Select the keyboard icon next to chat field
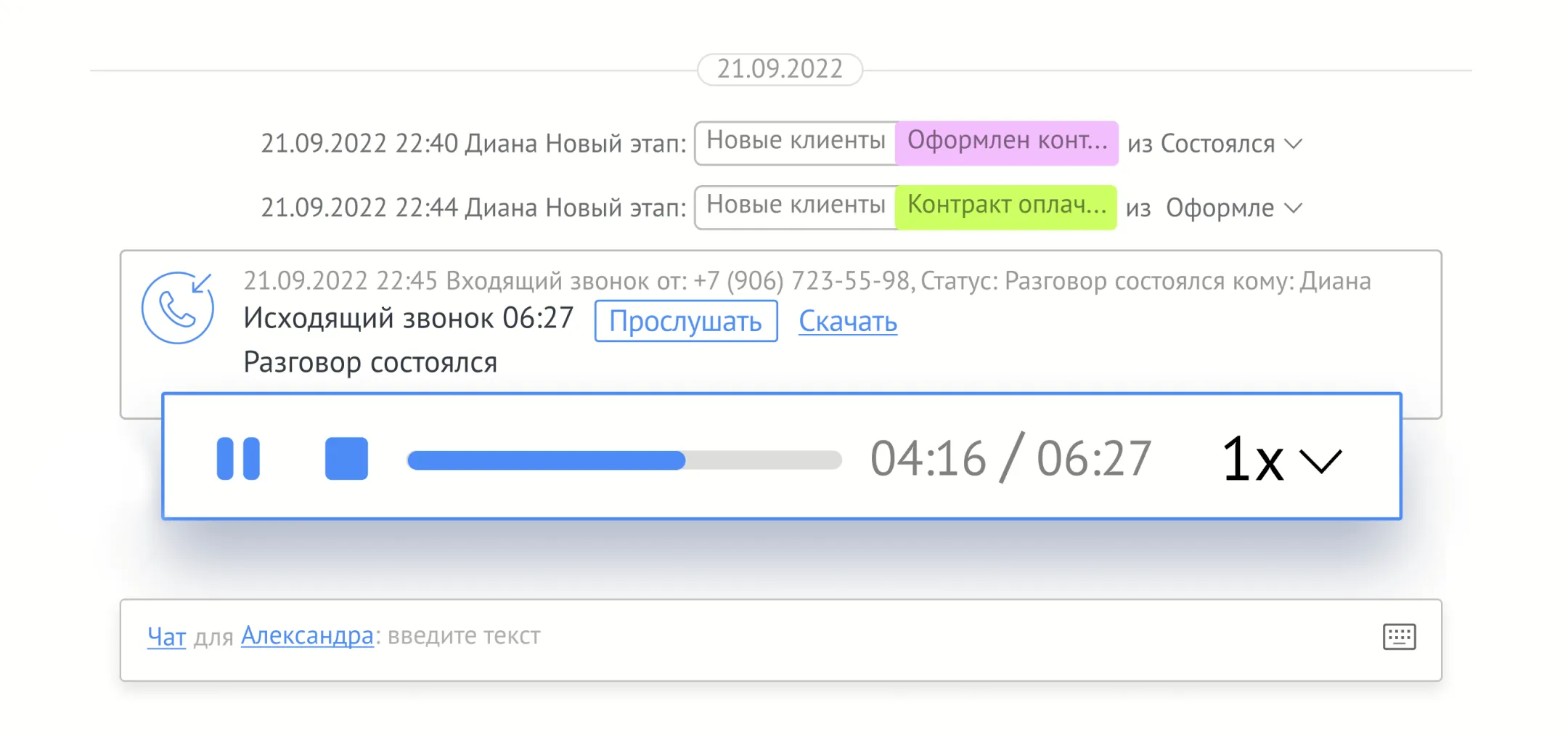 [1400, 637]
